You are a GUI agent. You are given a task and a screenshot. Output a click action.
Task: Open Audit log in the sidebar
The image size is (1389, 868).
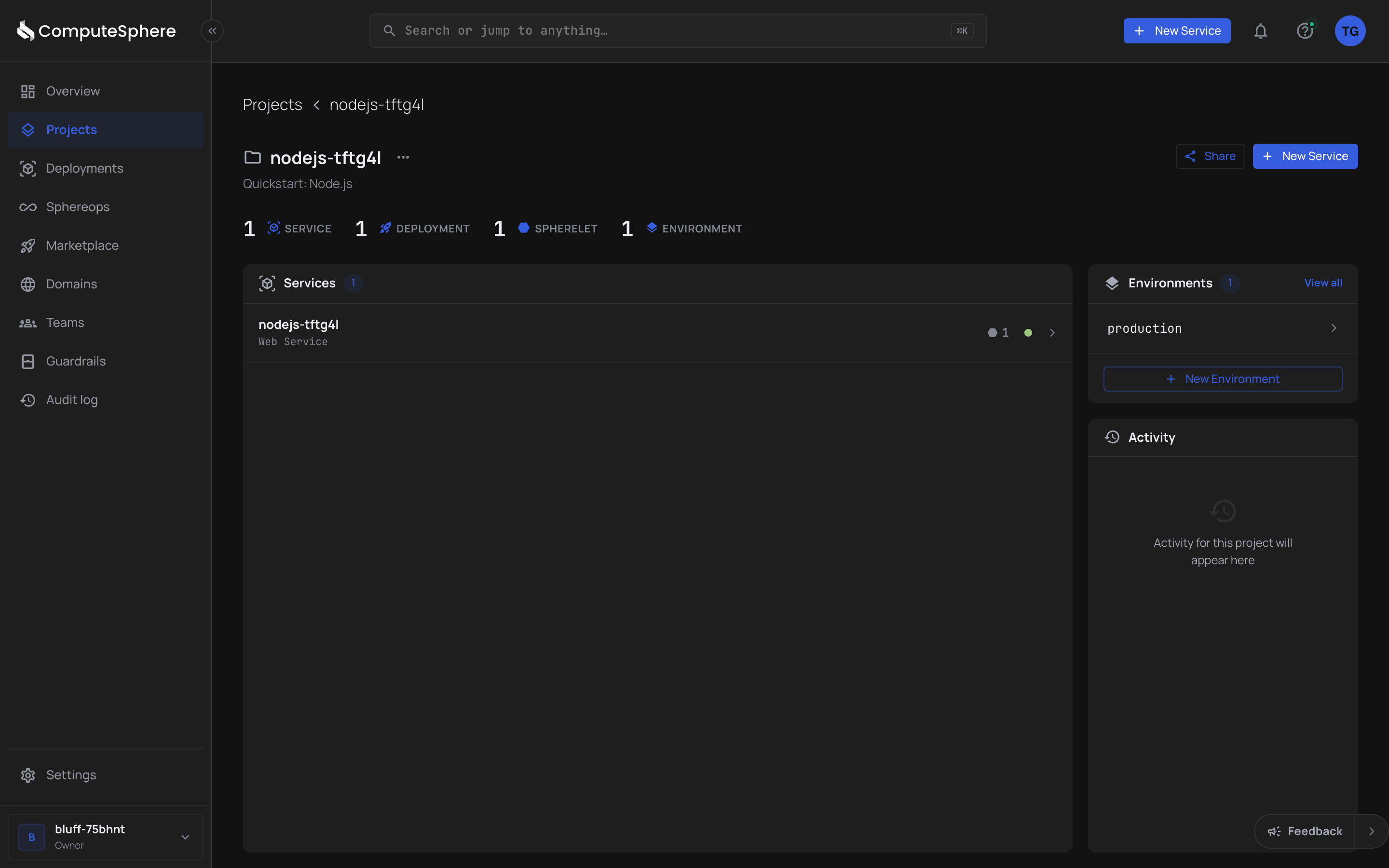pyautogui.click(x=106, y=400)
